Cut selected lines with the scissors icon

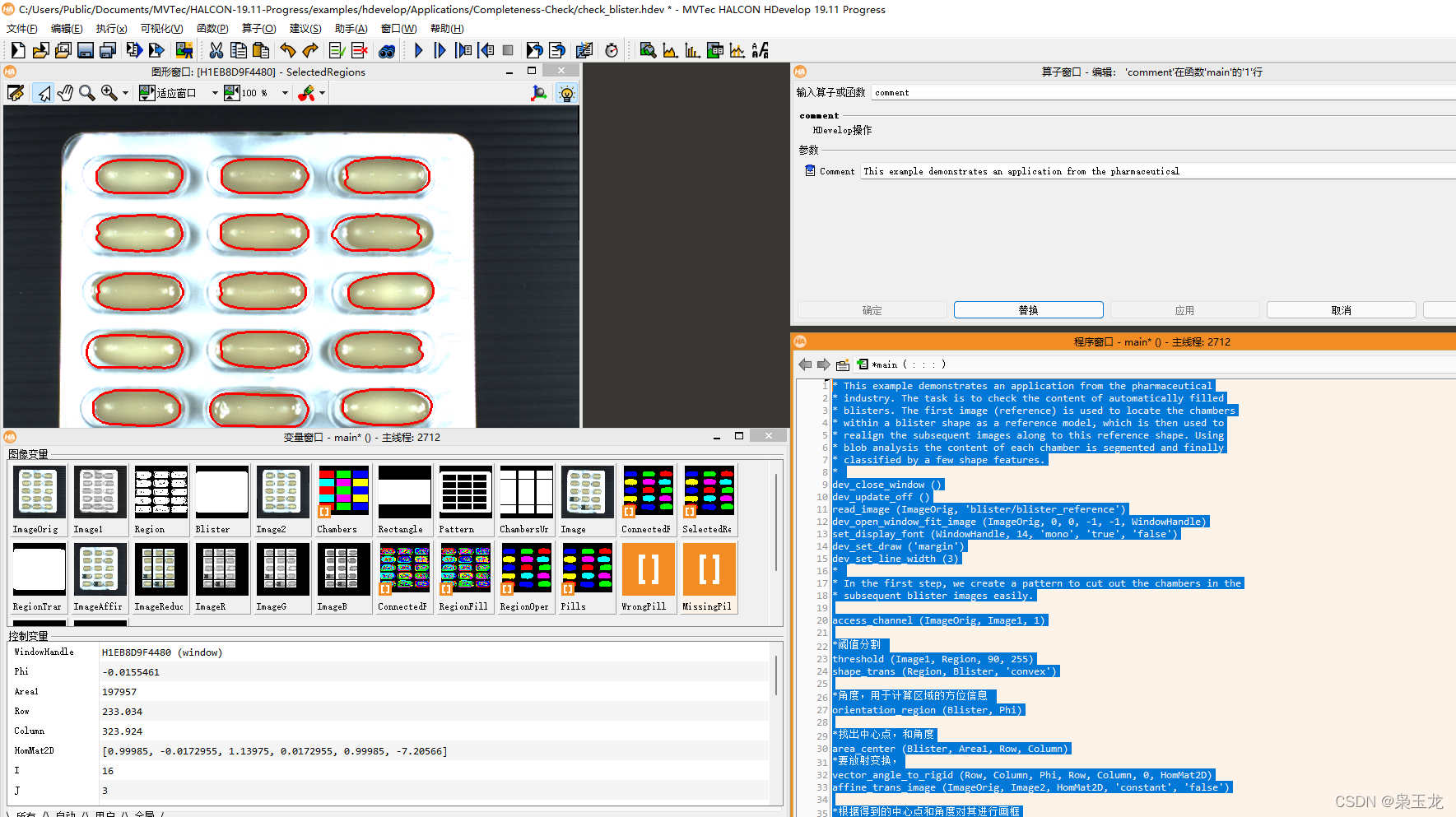click(x=216, y=50)
